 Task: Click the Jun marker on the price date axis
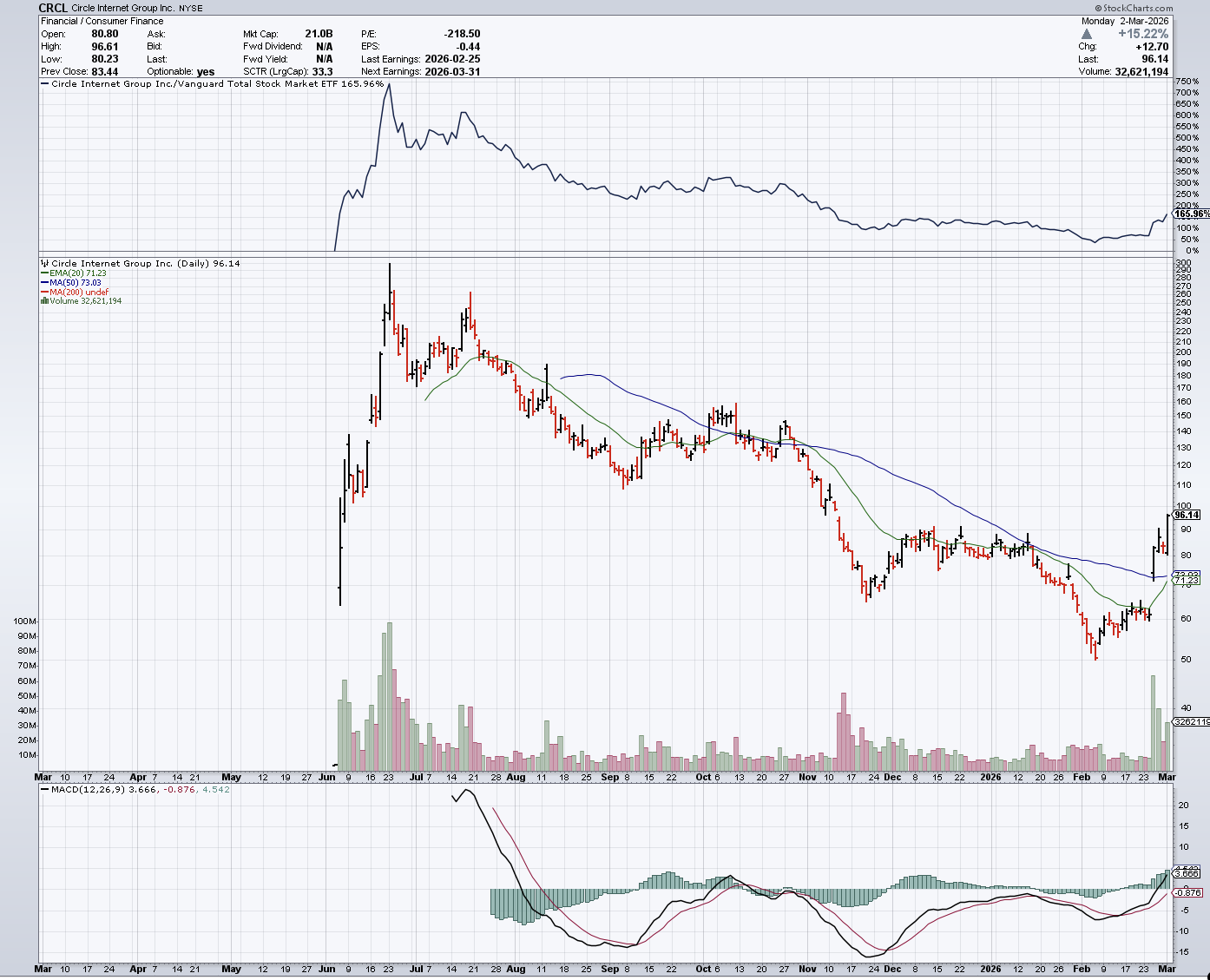[x=326, y=777]
